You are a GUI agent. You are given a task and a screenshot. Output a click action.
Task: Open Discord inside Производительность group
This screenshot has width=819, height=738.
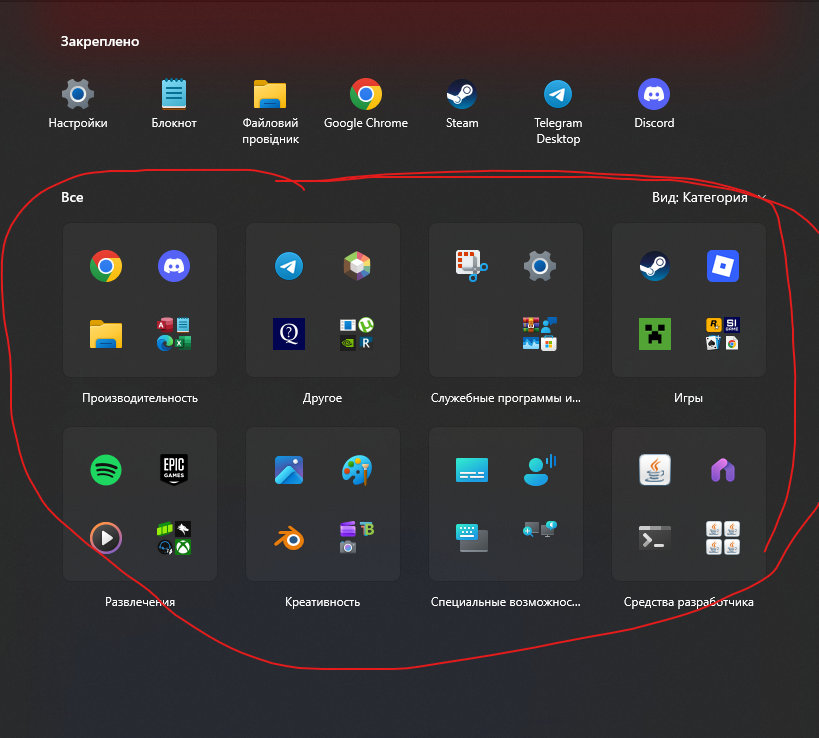coord(174,266)
